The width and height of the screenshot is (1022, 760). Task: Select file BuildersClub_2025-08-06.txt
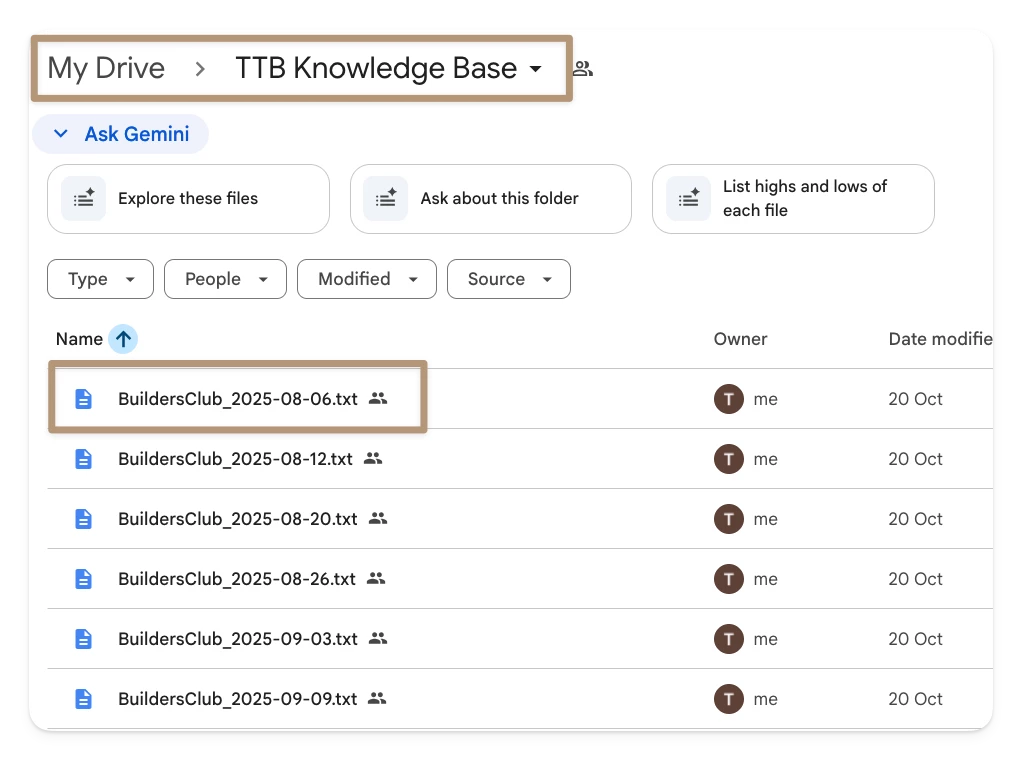pyautogui.click(x=238, y=399)
